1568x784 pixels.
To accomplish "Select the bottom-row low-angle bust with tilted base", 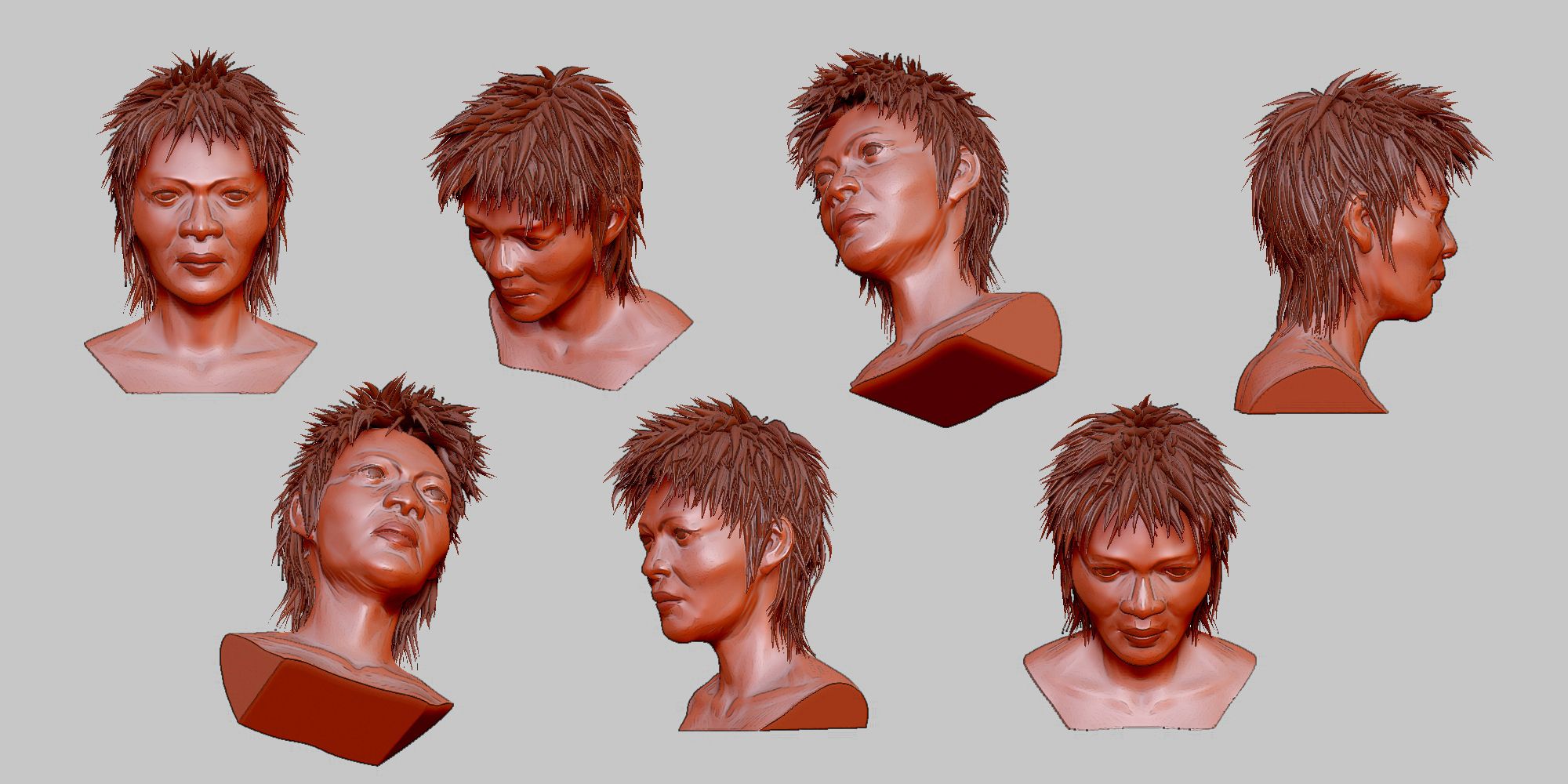I will pos(357,570).
